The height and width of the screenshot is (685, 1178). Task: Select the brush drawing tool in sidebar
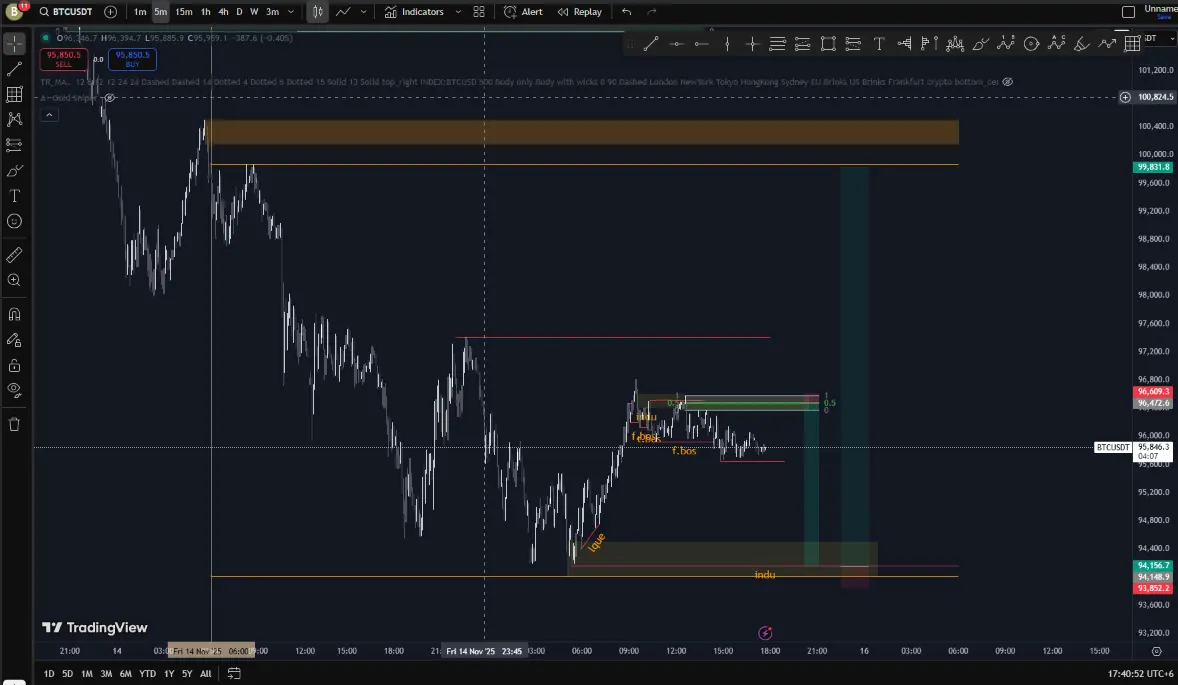point(14,170)
